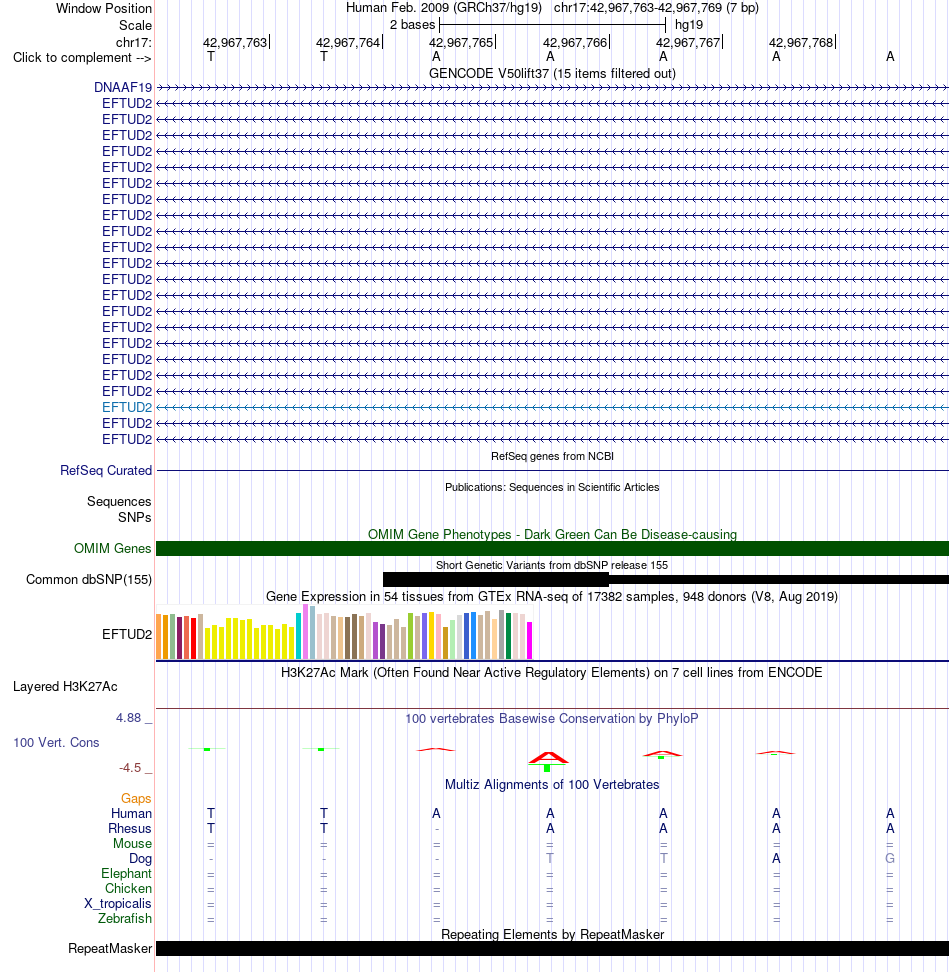Click the '2 bases' scale text
Screen dimensions: 950x972
pos(412,25)
